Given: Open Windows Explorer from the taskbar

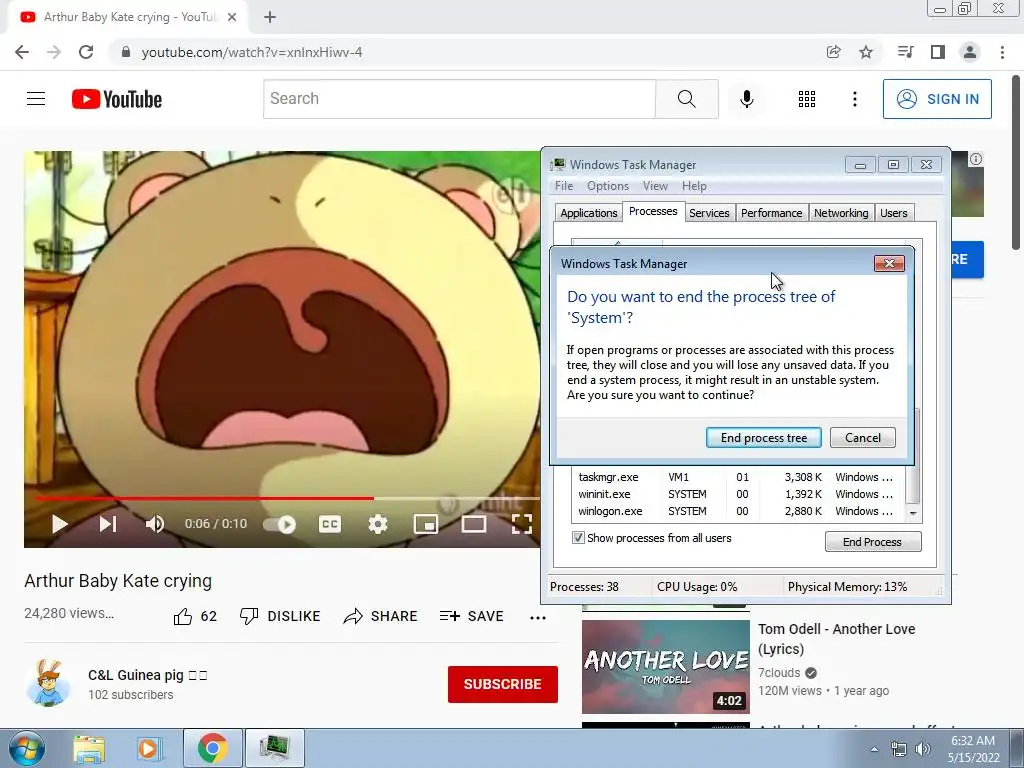Looking at the screenshot, I should coord(89,748).
